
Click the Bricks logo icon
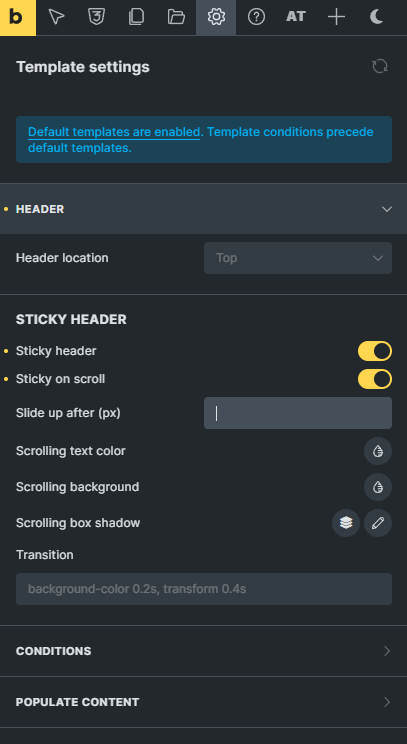click(x=18, y=18)
